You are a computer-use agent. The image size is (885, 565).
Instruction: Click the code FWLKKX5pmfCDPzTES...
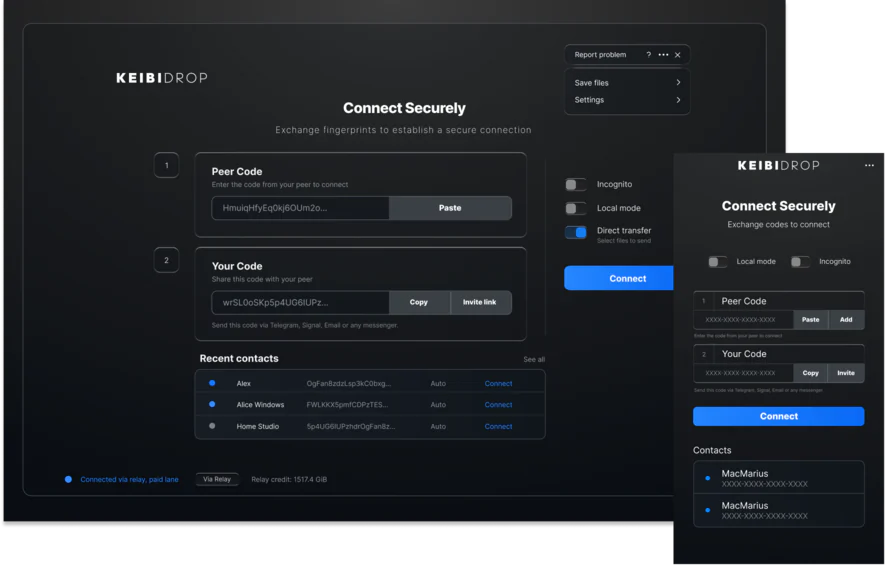coord(347,405)
